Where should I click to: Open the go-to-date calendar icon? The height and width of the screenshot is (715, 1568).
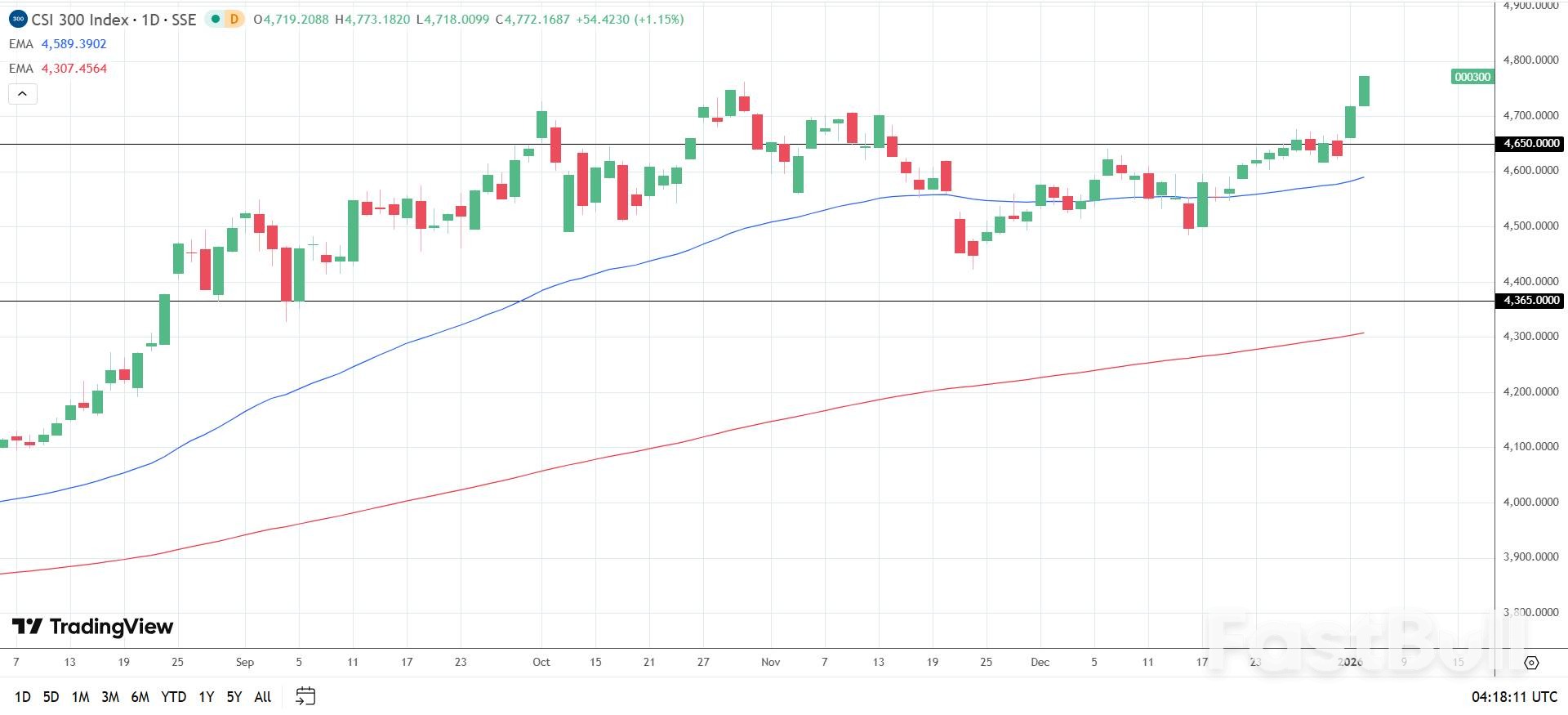click(305, 696)
